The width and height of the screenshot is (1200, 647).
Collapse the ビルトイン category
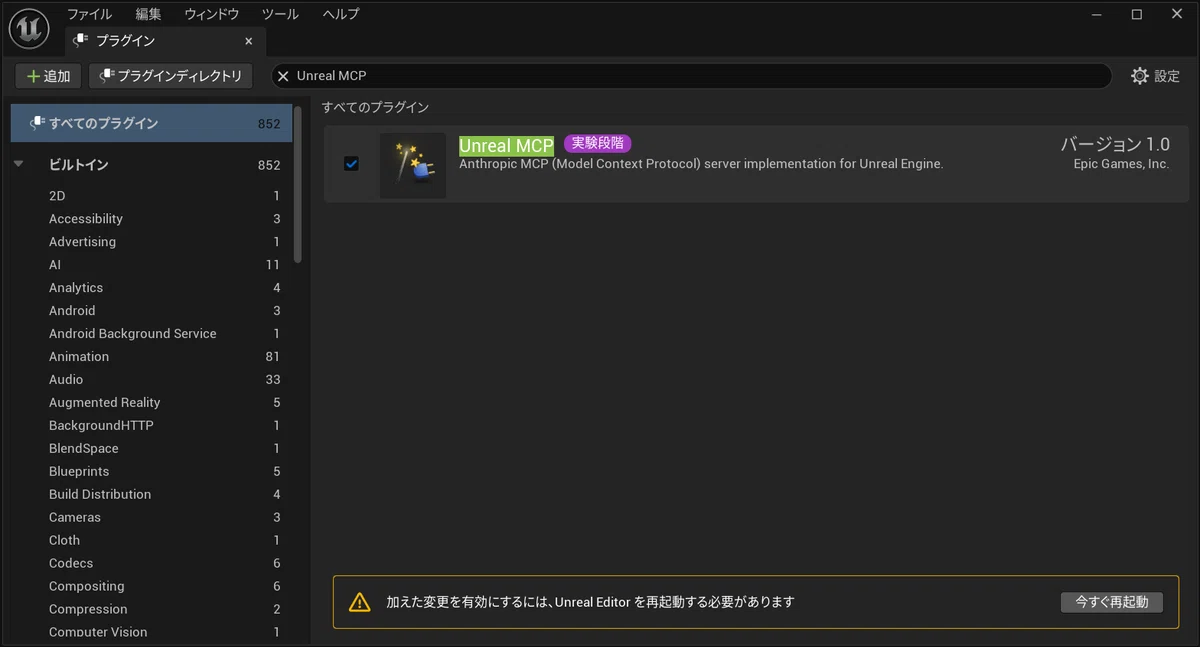pyautogui.click(x=18, y=165)
